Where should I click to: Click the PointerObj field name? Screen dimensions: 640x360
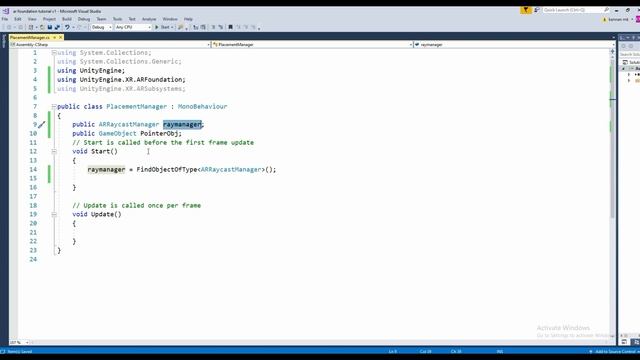click(159, 133)
